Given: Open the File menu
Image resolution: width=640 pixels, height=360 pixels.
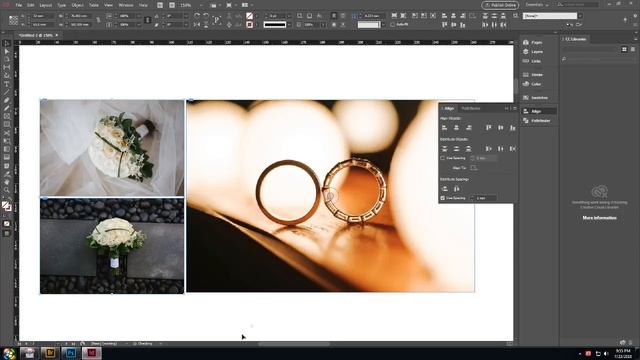Looking at the screenshot, I should (x=19, y=5).
